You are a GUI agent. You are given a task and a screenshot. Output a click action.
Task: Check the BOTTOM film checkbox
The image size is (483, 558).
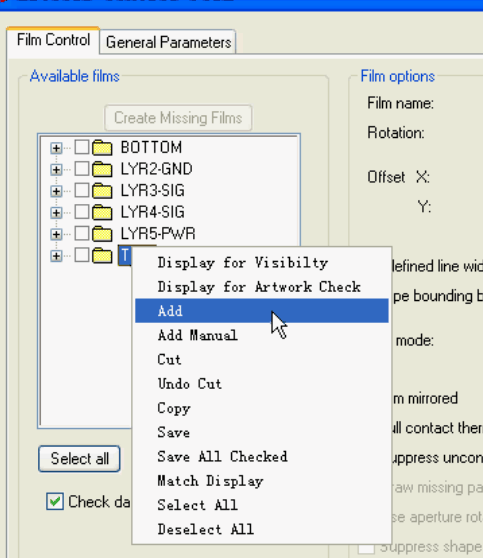(x=82, y=147)
